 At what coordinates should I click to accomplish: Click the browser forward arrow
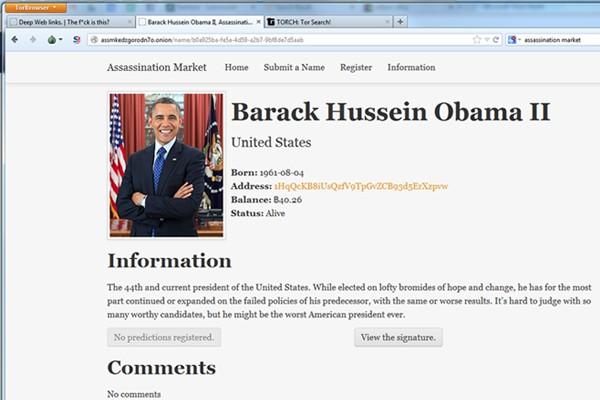click(30, 39)
